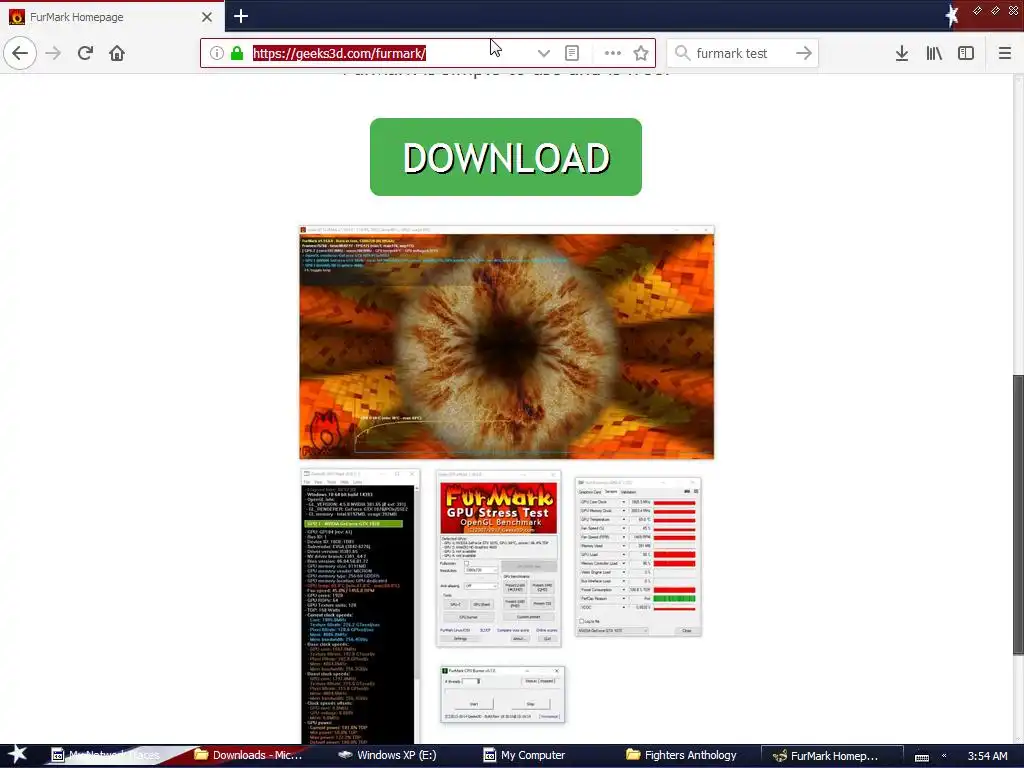Switch to My Computer taskbar window

[524, 756]
